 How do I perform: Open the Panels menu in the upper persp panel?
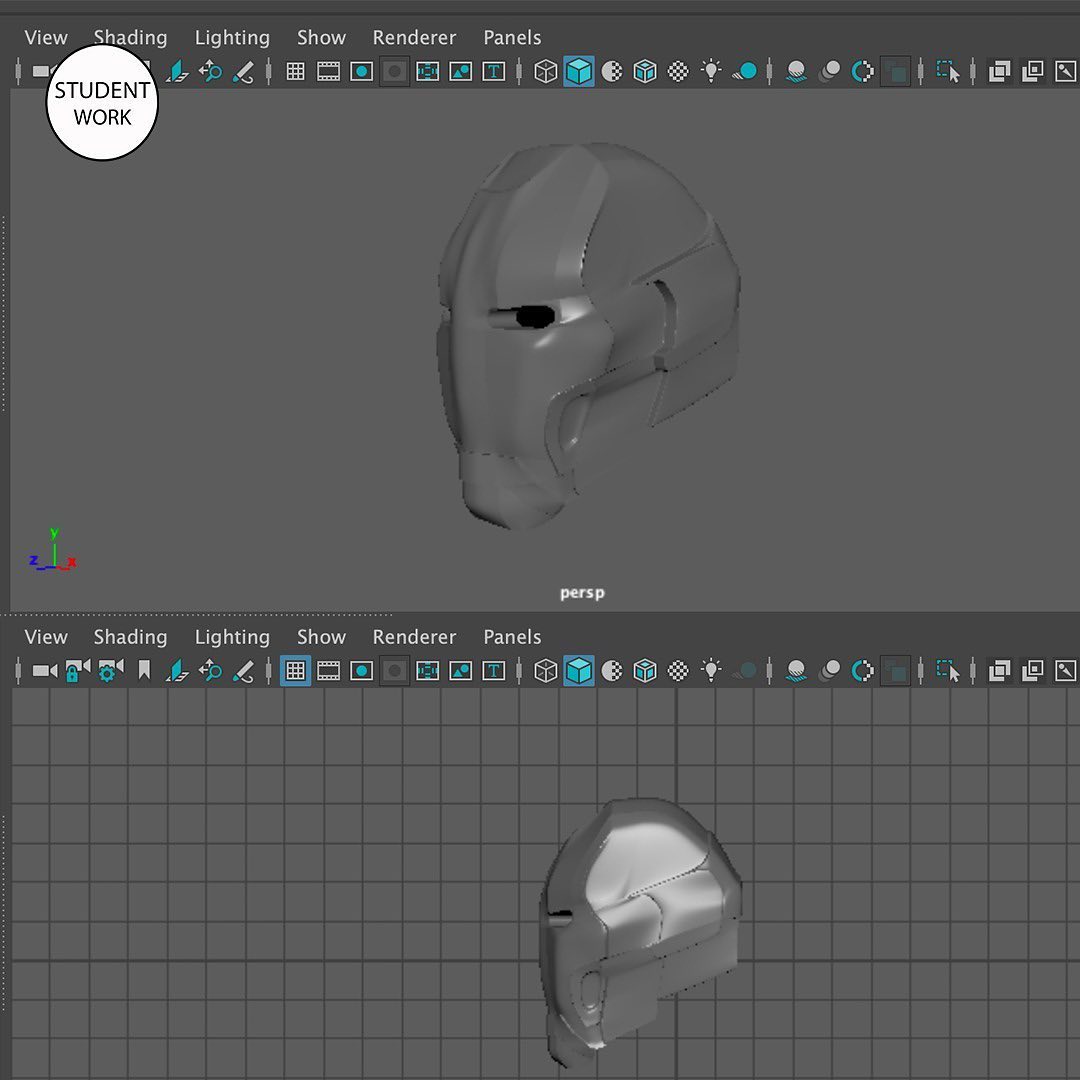click(512, 38)
